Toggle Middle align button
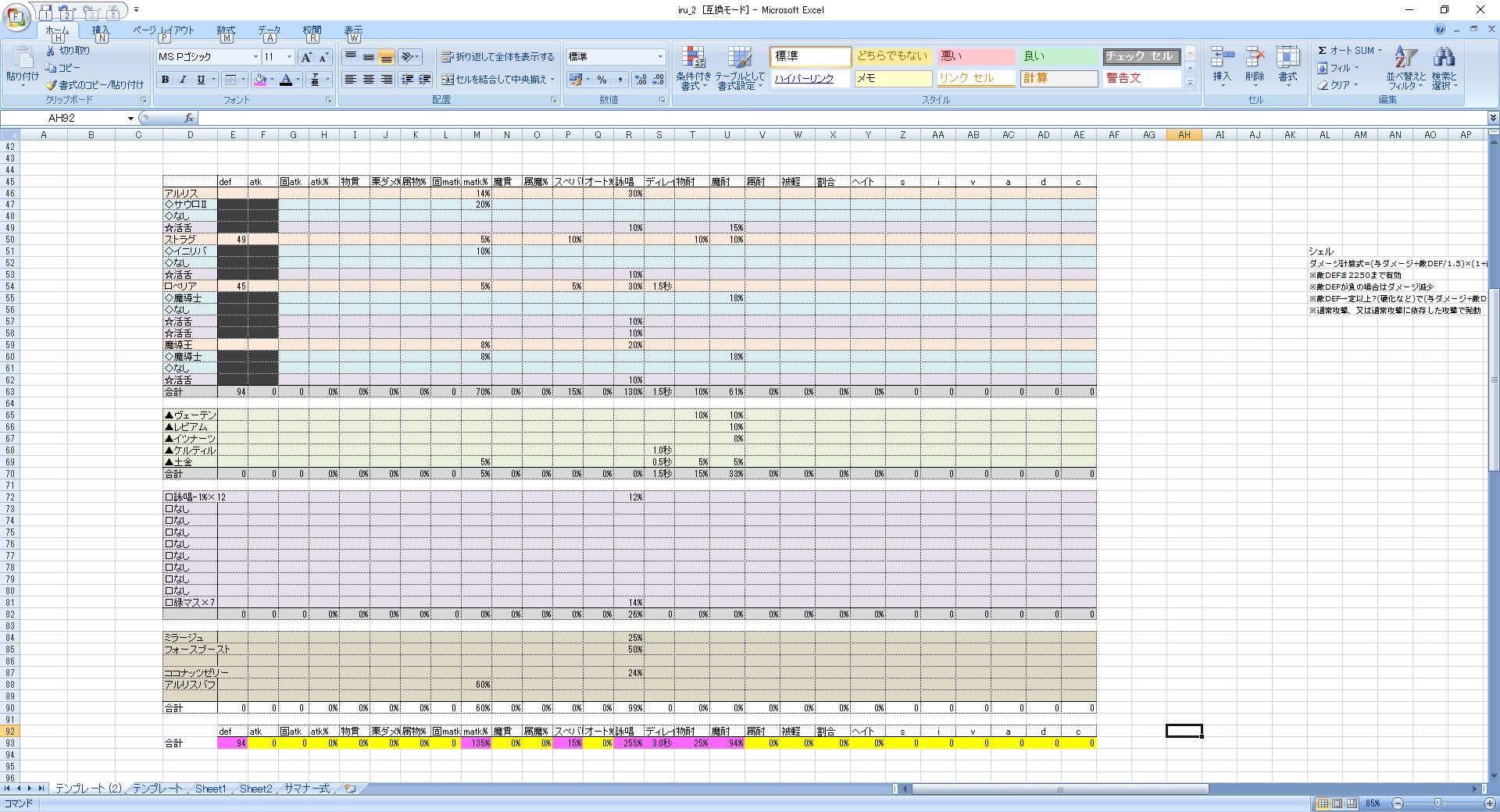Screen dimensions: 1500x812 368,56
